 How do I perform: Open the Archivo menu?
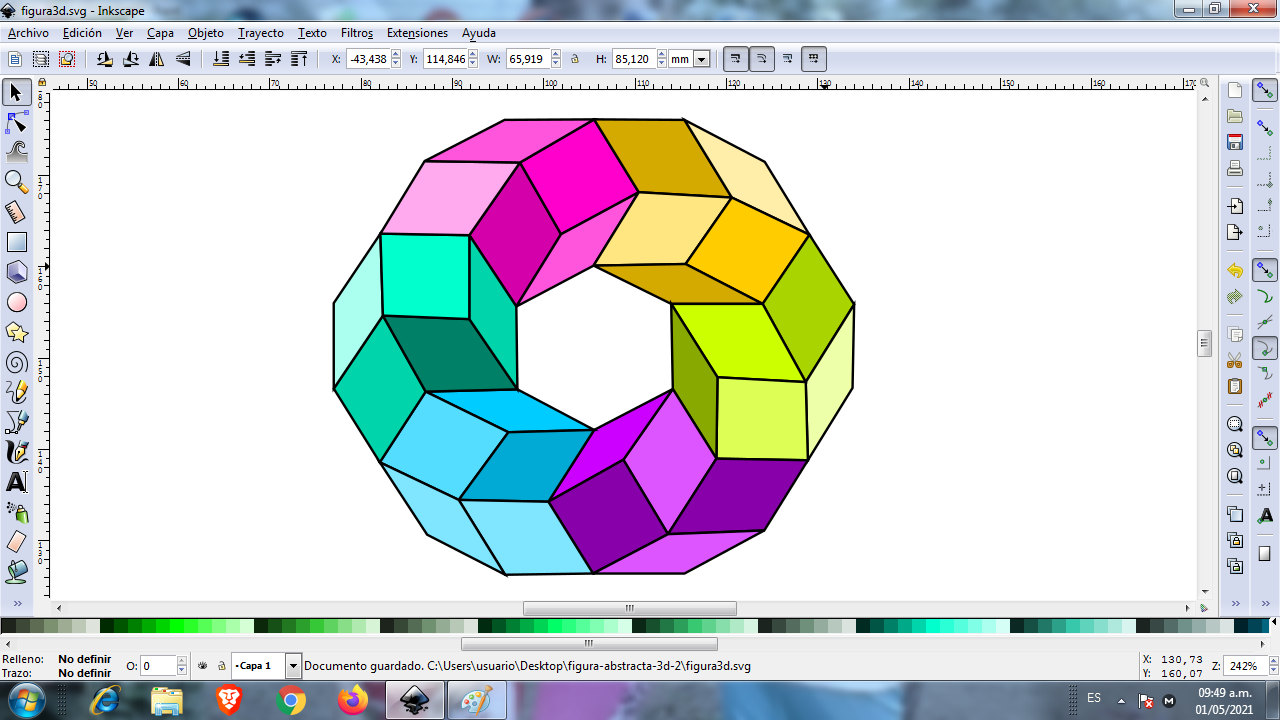[28, 33]
